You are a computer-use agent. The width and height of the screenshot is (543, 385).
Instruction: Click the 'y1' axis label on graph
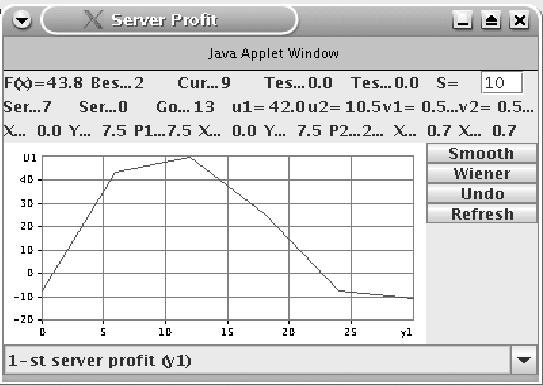(x=406, y=333)
